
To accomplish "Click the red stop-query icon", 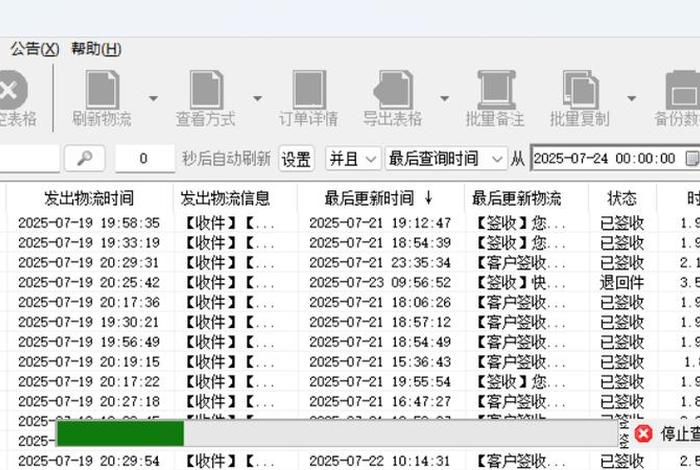I will point(643,433).
